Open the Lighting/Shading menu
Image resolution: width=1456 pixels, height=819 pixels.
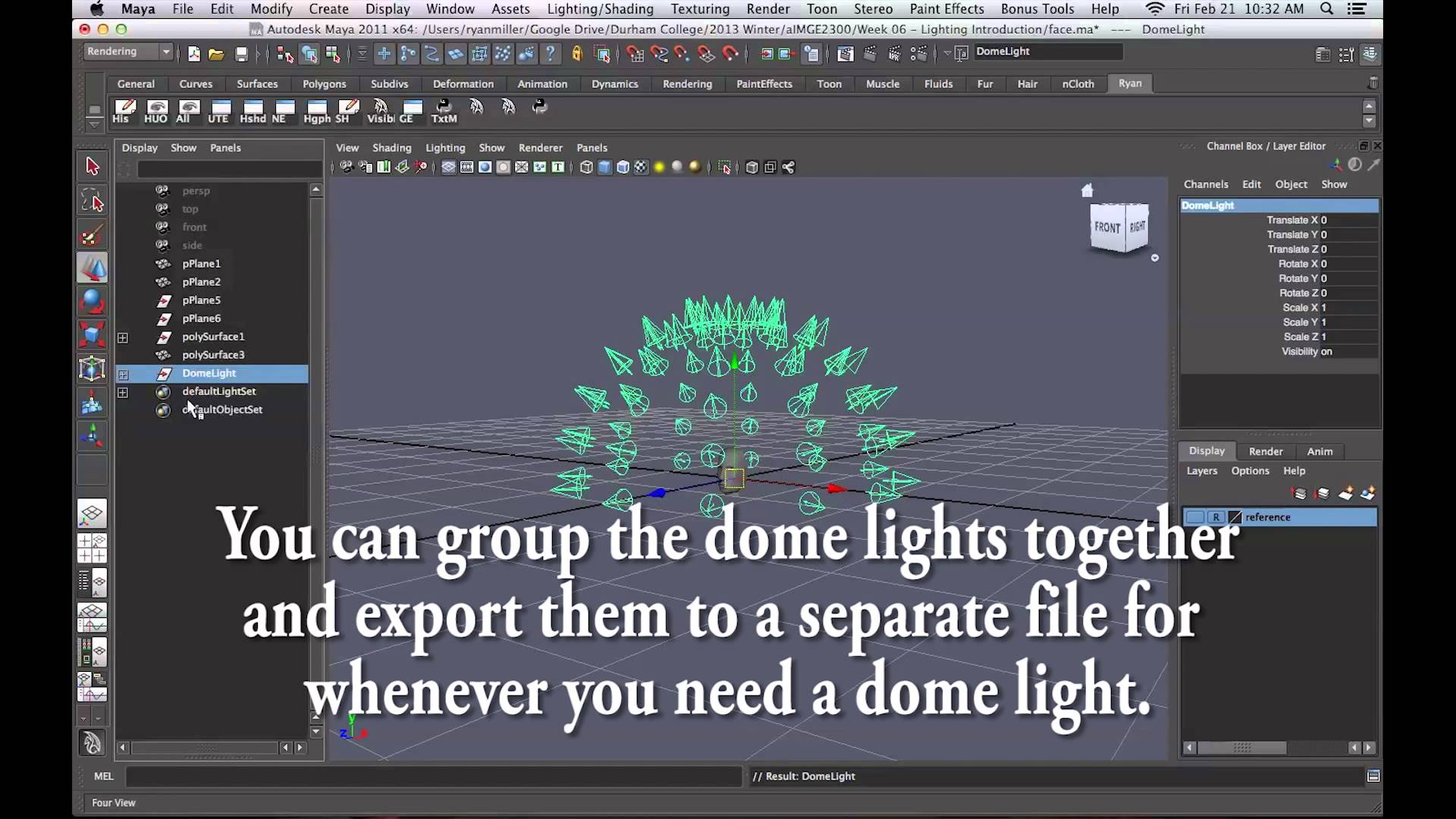pos(600,9)
